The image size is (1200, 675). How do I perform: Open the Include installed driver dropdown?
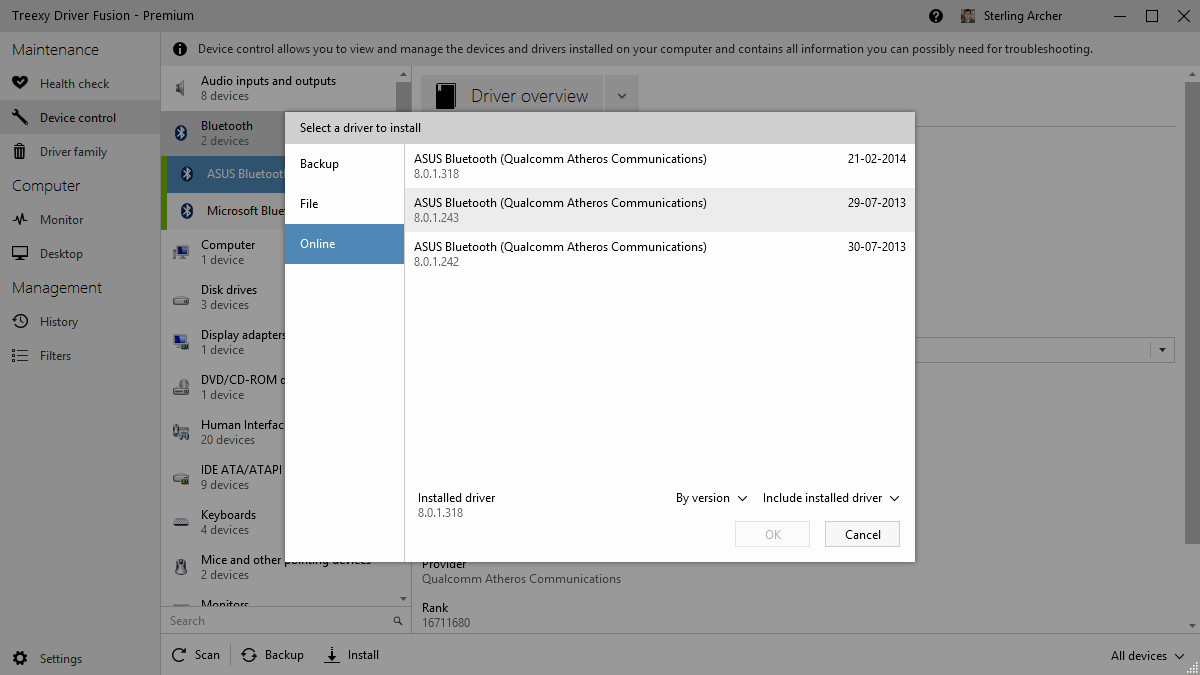click(x=831, y=498)
